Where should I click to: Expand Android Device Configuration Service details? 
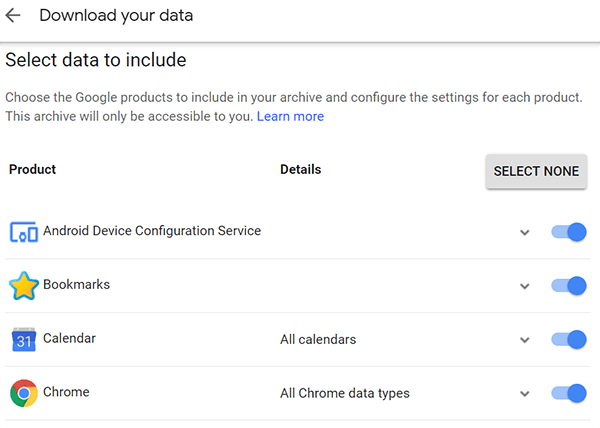524,233
